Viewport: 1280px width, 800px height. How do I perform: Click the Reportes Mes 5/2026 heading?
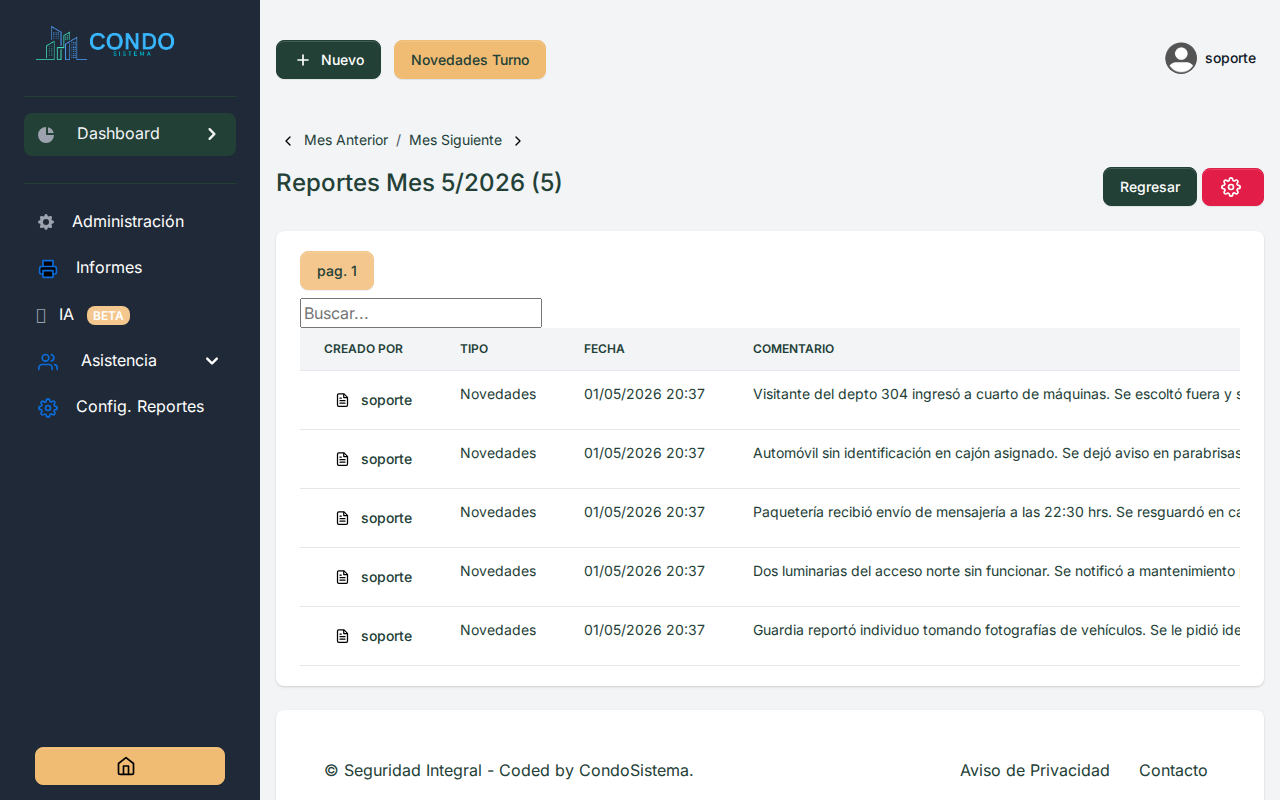(419, 183)
